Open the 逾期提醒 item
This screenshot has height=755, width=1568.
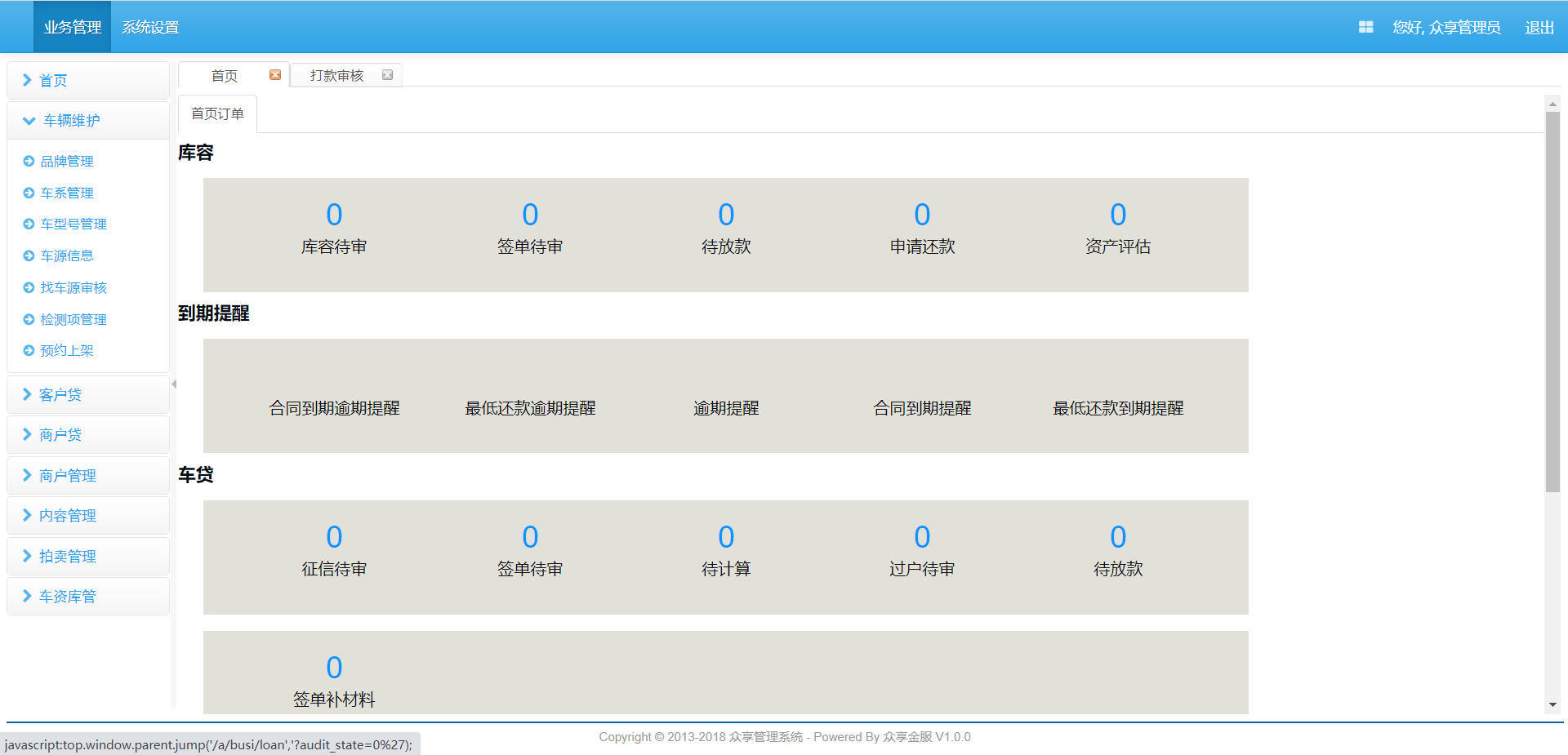(726, 408)
